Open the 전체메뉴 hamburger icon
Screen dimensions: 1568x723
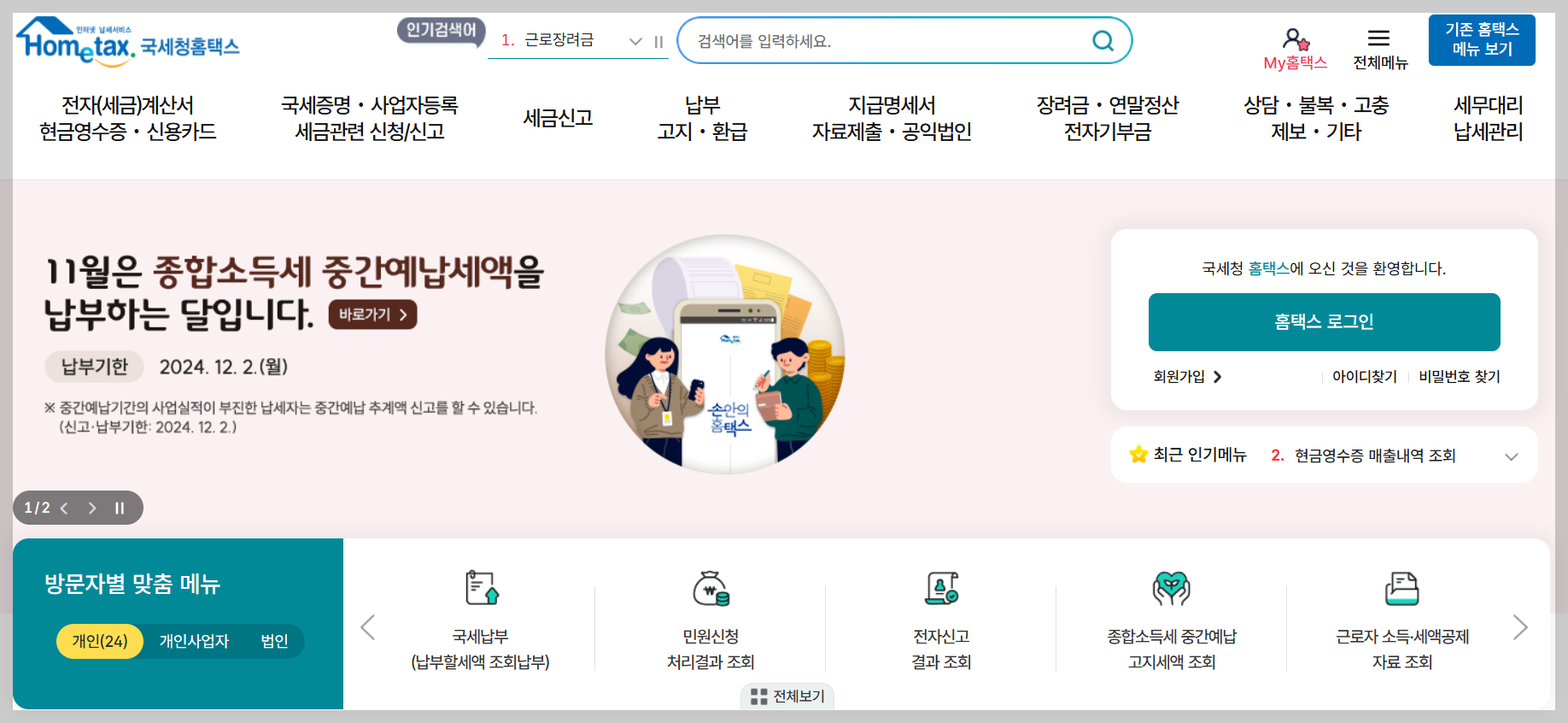1378,38
